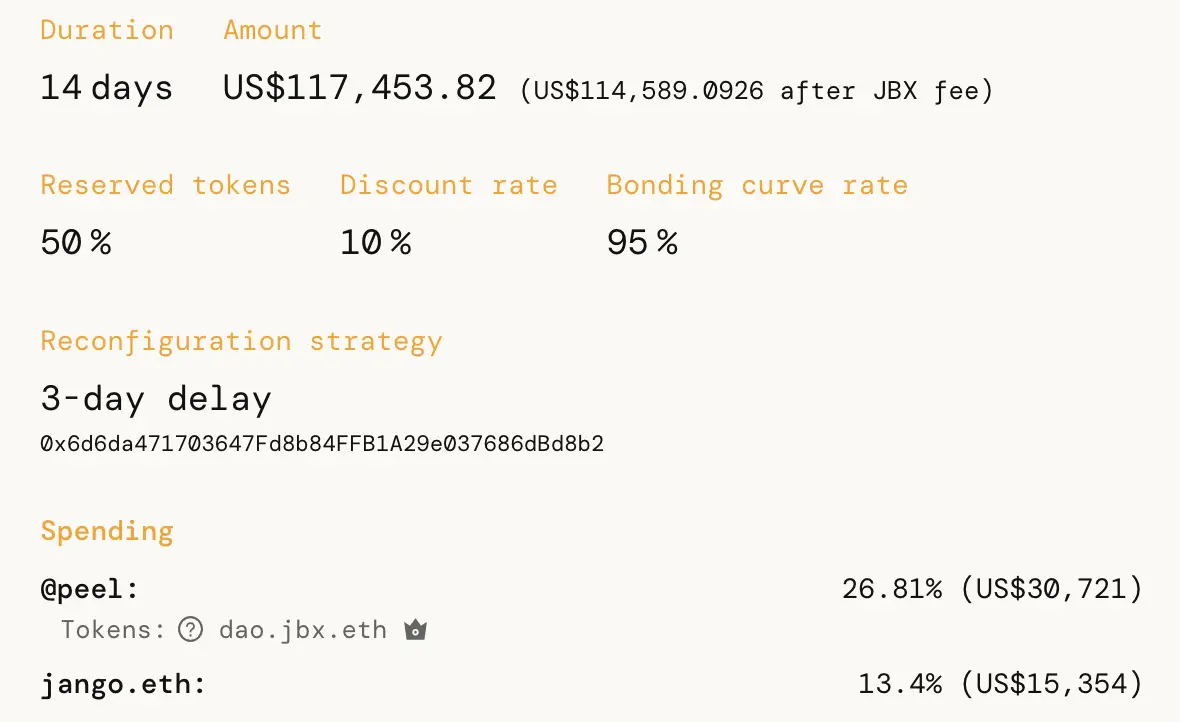Image resolution: width=1180 pixels, height=722 pixels.
Task: Click the US$117,453.82 amount value
Action: tap(359, 88)
